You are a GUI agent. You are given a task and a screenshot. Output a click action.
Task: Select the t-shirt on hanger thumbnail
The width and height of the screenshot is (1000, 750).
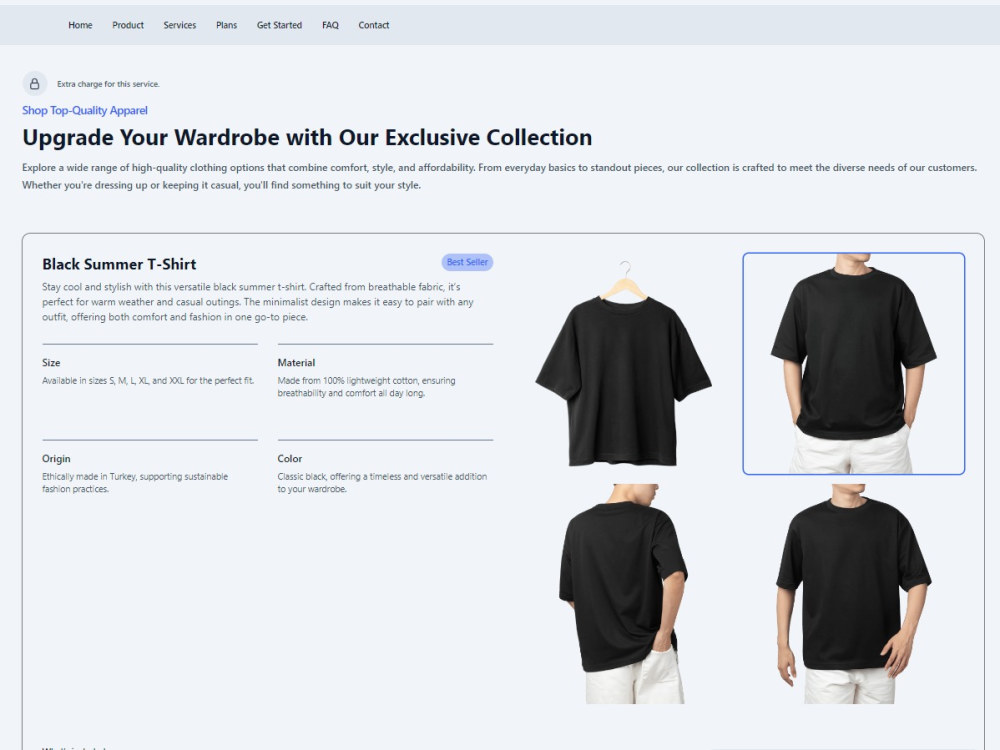[x=624, y=364]
